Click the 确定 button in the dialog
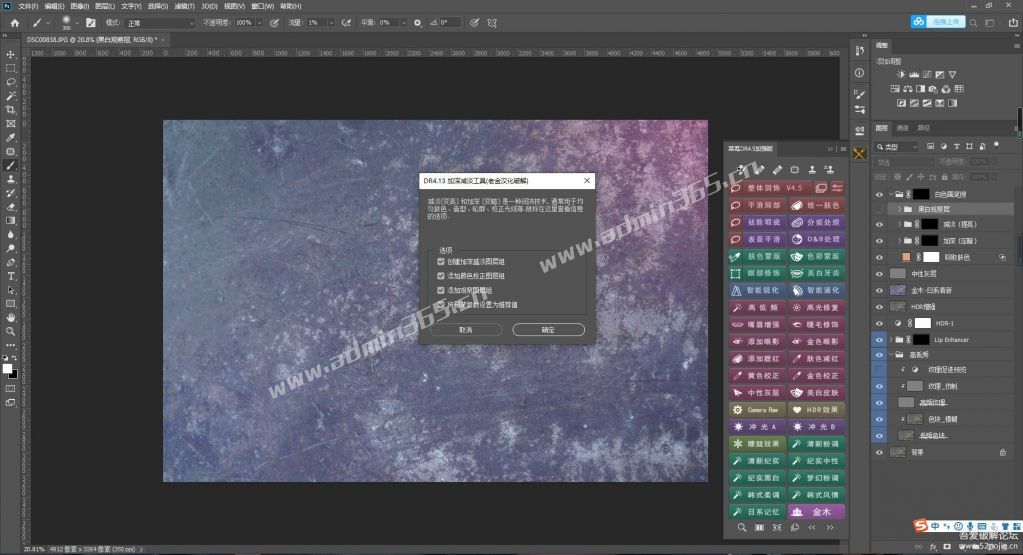Image resolution: width=1023 pixels, height=555 pixels. point(548,330)
